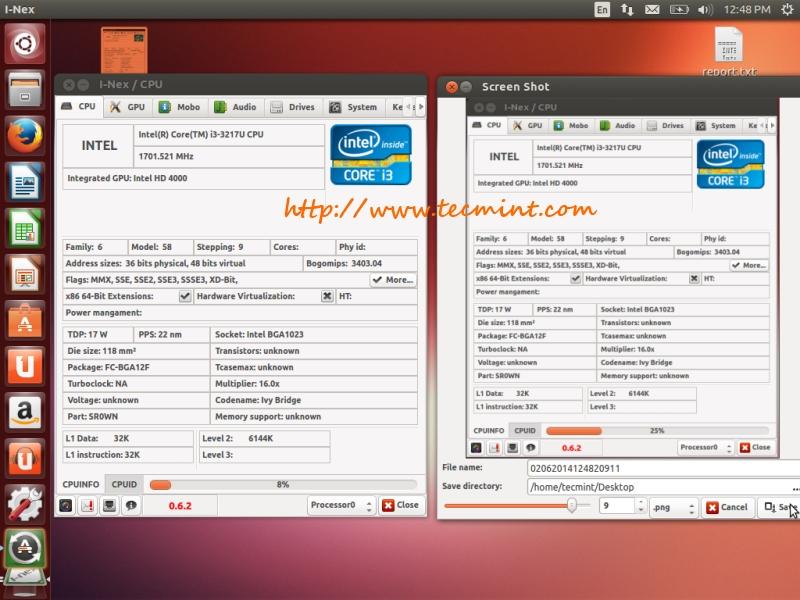
Task: Click the screenshot camera icon in I-Nex toolbar
Action: tap(66, 505)
